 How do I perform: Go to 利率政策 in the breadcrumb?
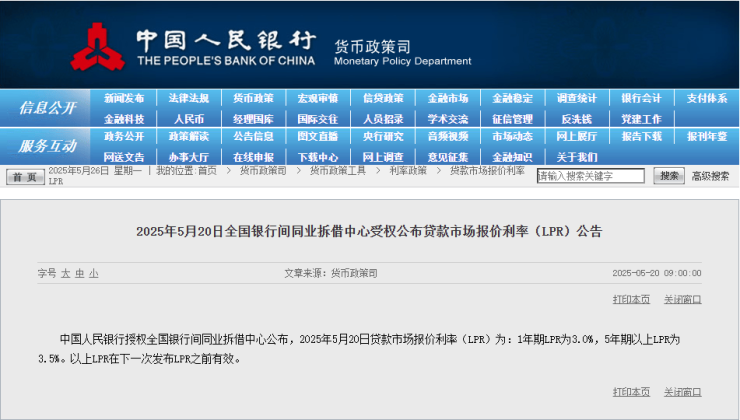(408, 171)
